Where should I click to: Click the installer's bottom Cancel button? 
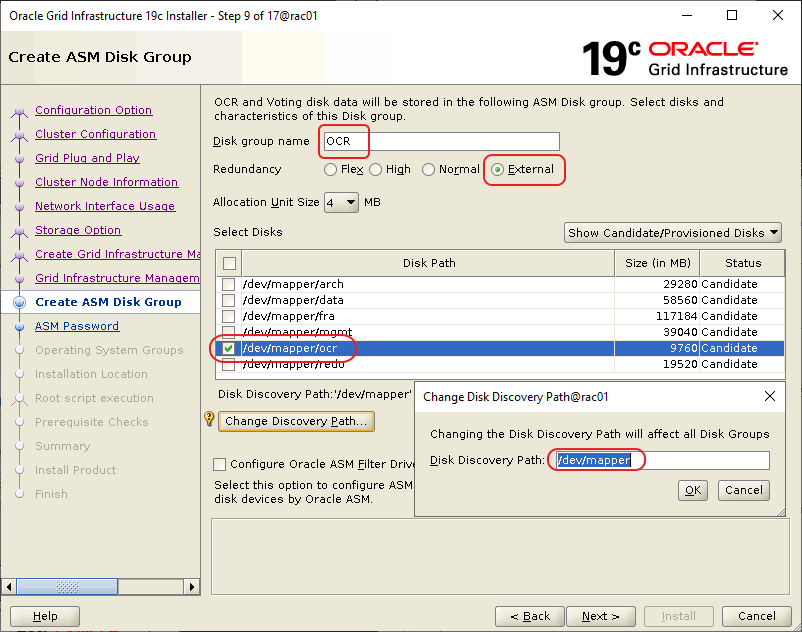(756, 616)
